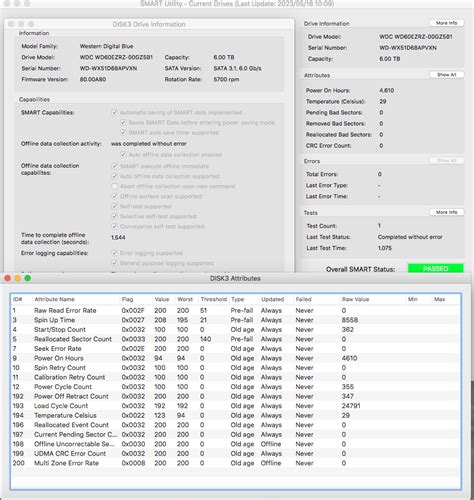The height and width of the screenshot is (500, 474).
Task: Sort by Worst column header
Action: 186,299
